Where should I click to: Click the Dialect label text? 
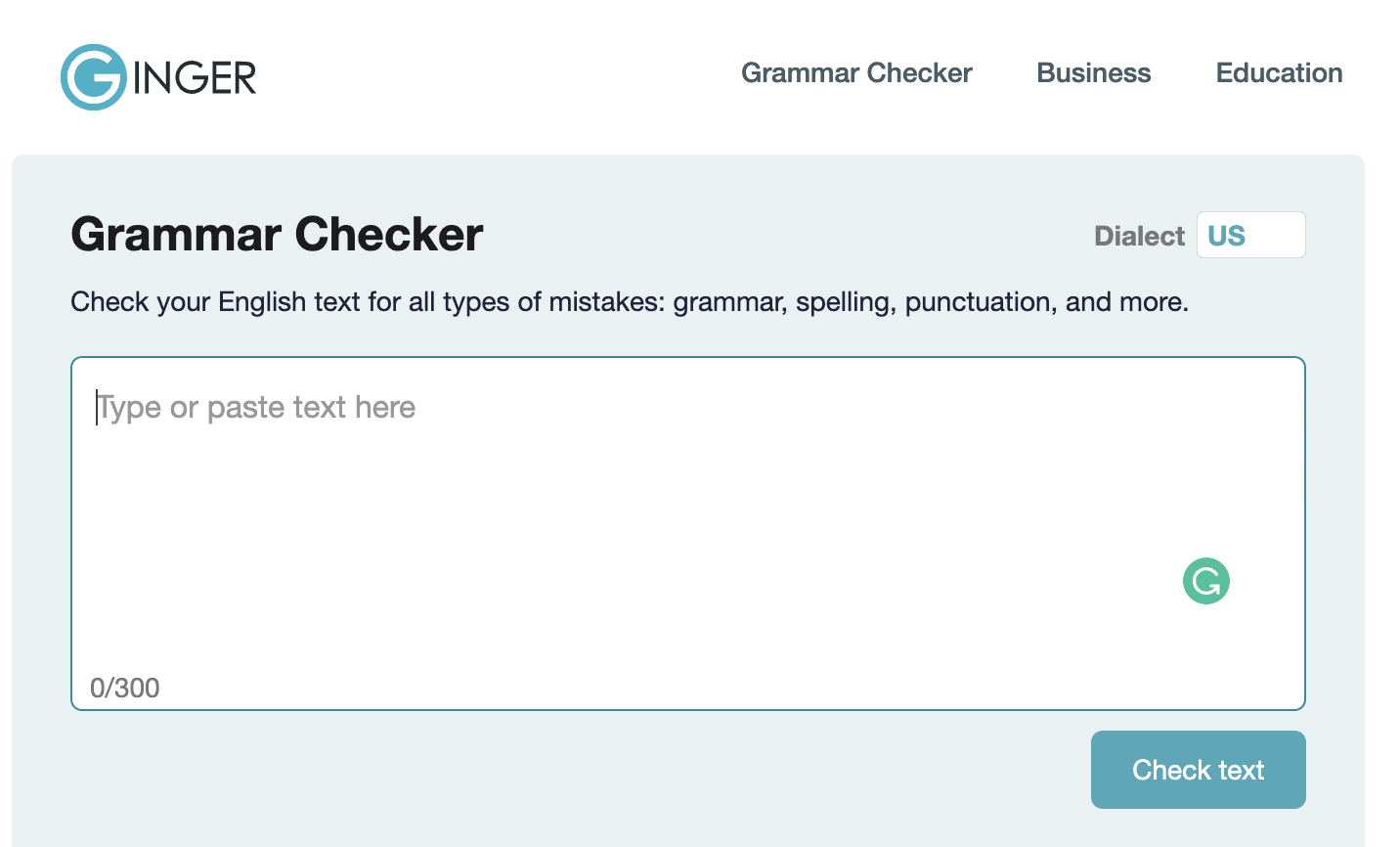click(1138, 236)
